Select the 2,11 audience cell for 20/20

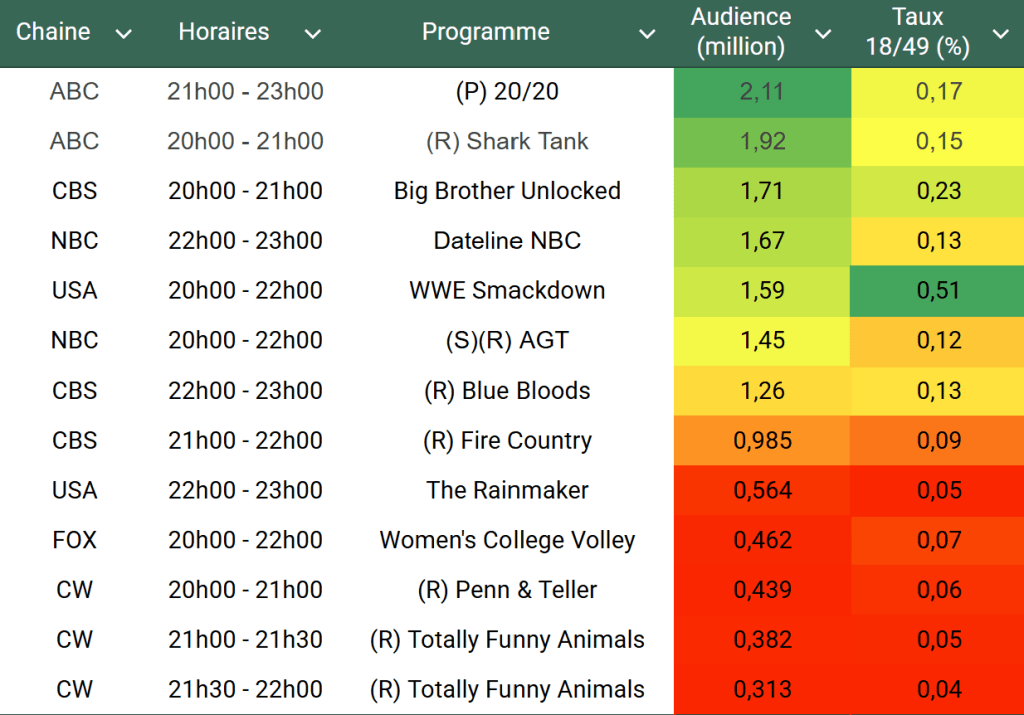tap(762, 92)
